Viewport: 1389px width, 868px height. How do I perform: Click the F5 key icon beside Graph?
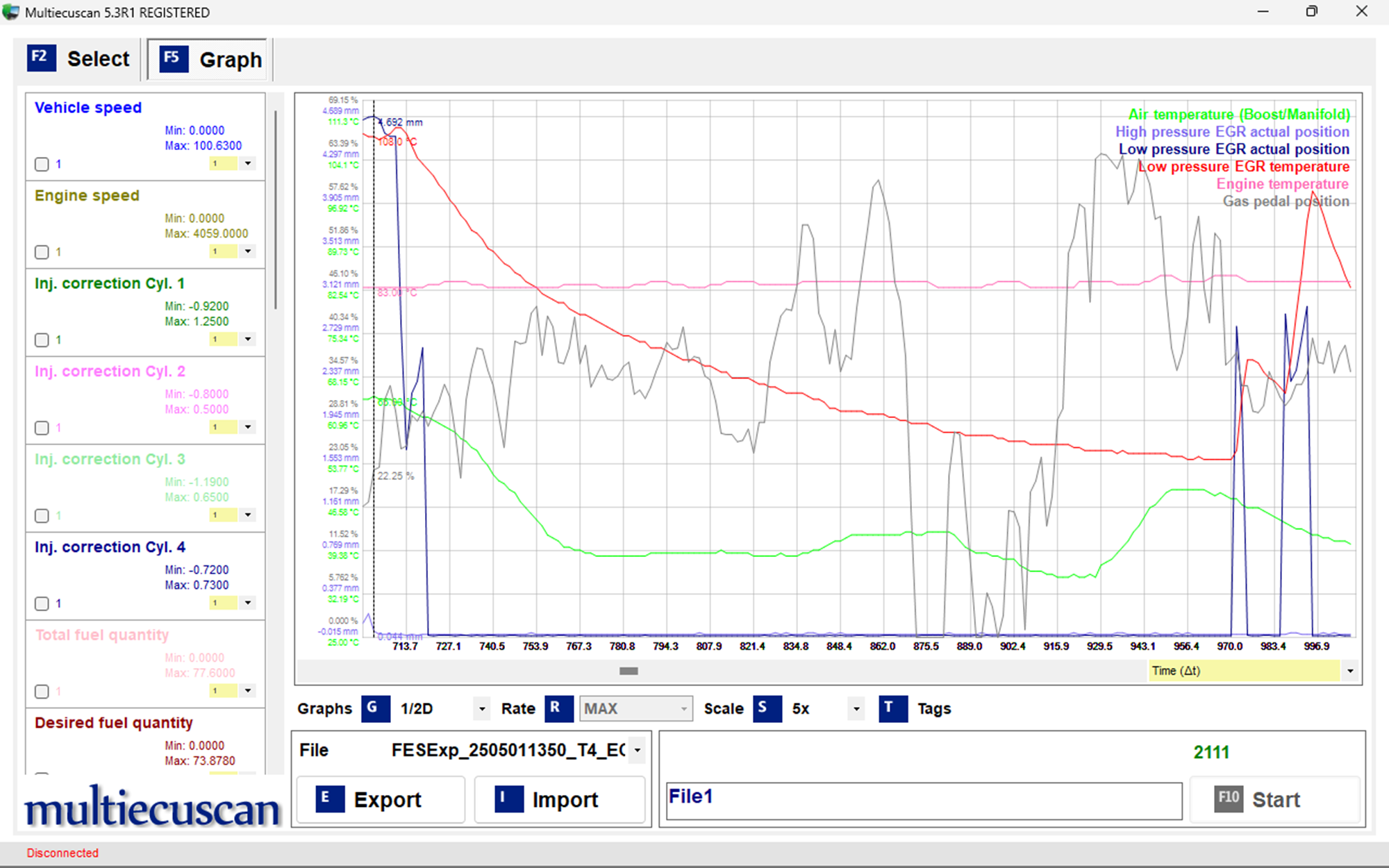pyautogui.click(x=173, y=58)
